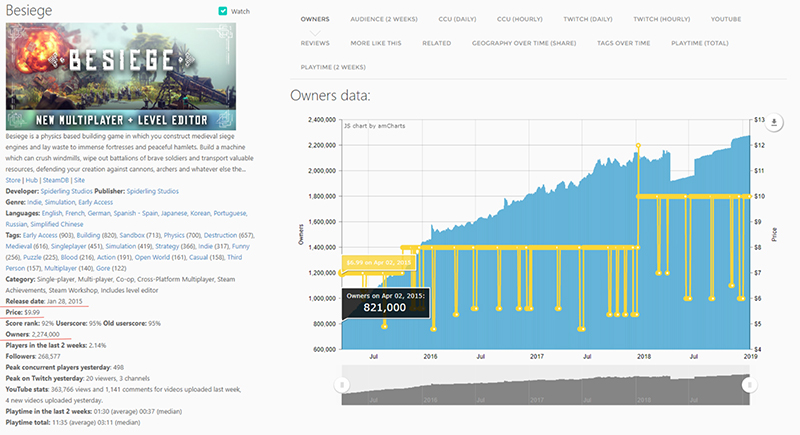Click the English language link
Viewport: 800px width, 435px height.
click(52, 213)
